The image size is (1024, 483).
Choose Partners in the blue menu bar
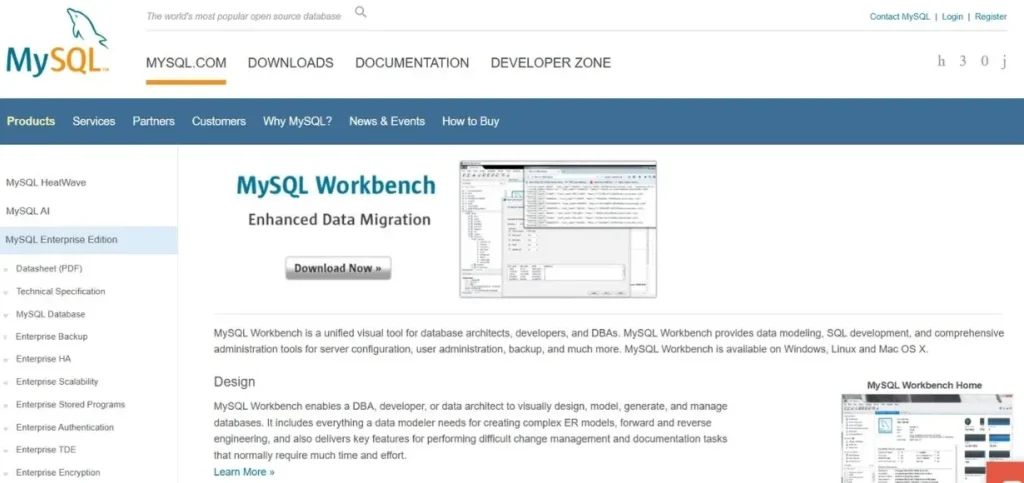tap(153, 121)
